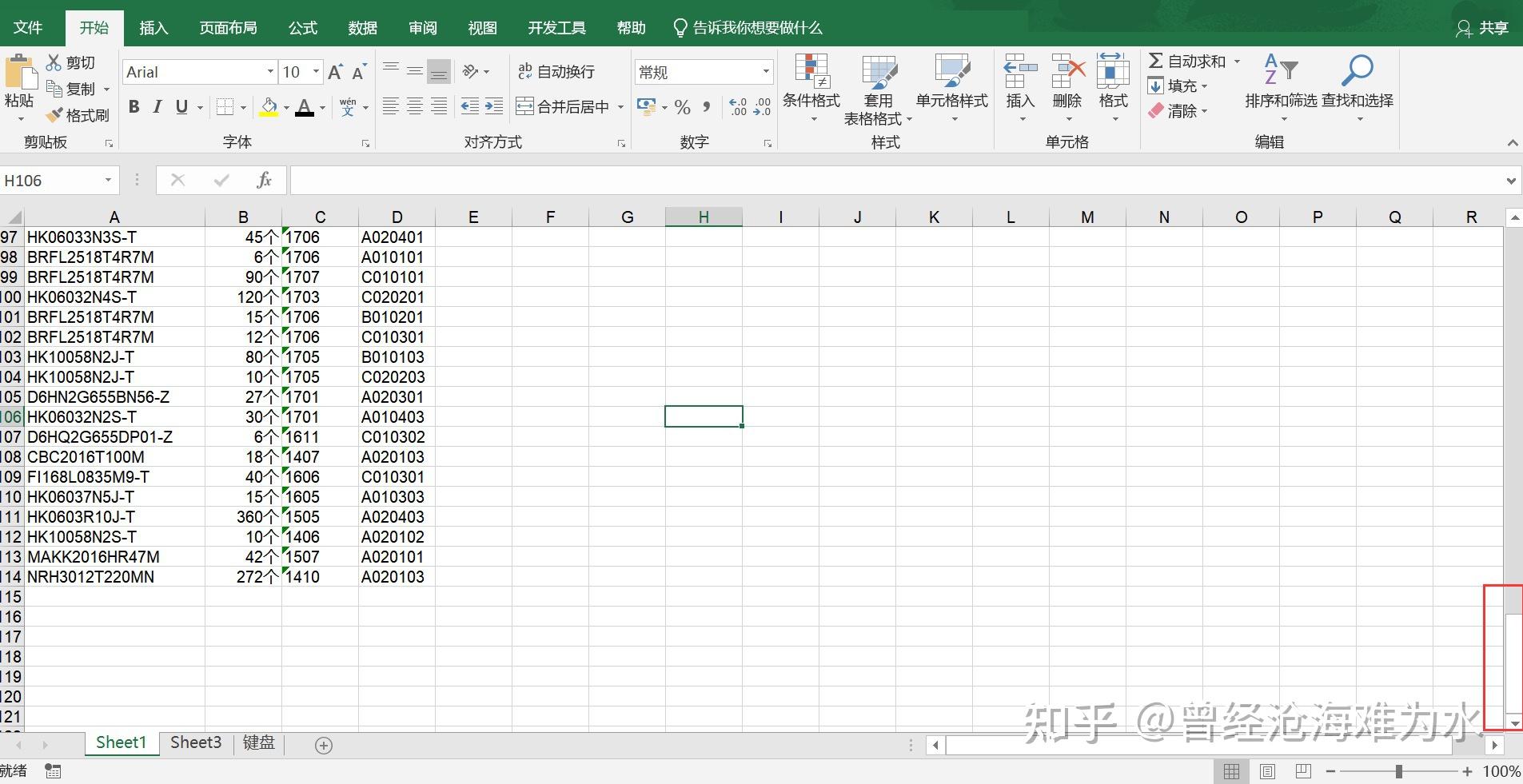Screen dimensions: 1523x784
Task: Add a new sheet with plus button
Action: (x=324, y=746)
